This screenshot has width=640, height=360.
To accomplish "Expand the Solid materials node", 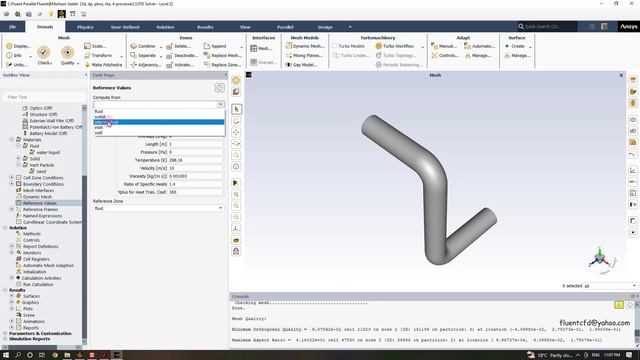I will [18, 158].
